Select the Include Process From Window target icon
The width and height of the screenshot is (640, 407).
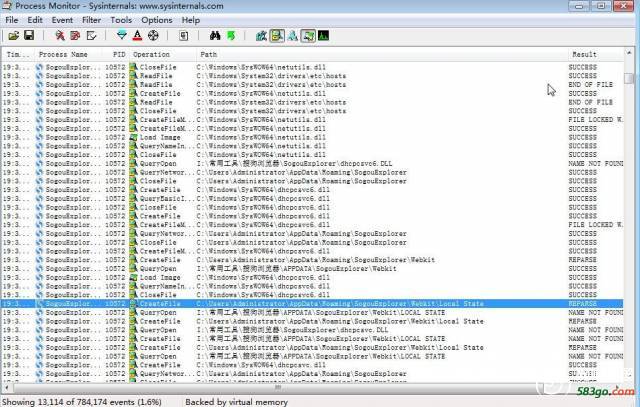(153, 36)
